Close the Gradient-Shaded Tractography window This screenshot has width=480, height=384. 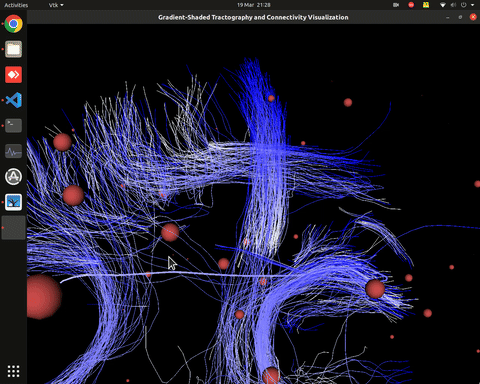pos(473,17)
